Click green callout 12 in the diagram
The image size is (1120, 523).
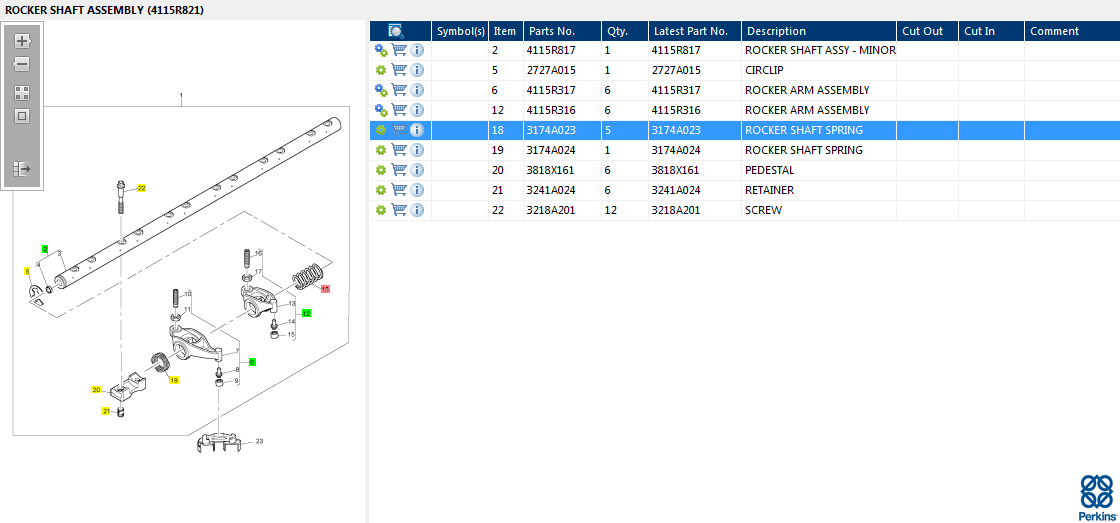coord(306,313)
